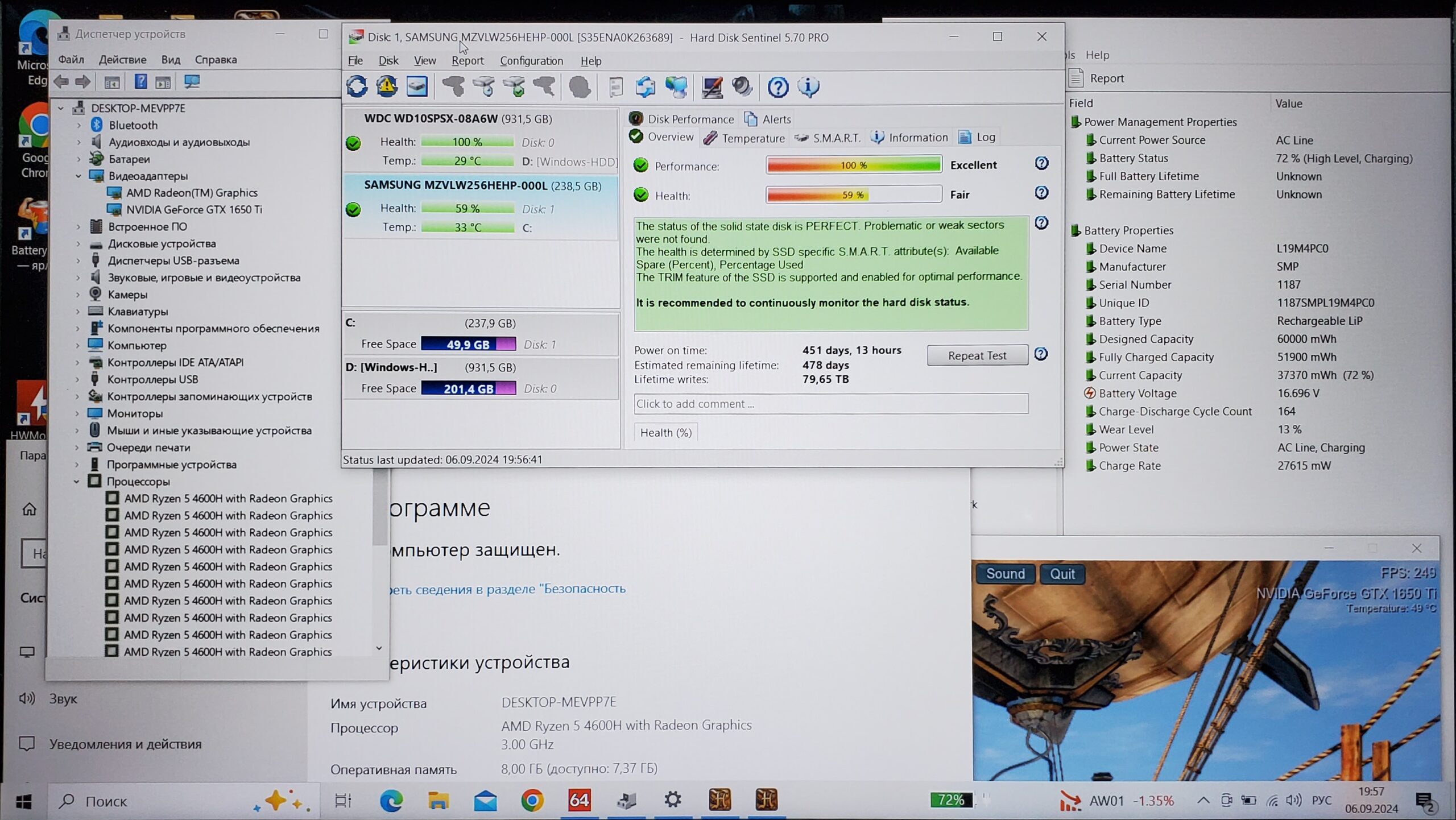Click the yellow warning alert toolbar icon
The image size is (1456, 820).
387,86
